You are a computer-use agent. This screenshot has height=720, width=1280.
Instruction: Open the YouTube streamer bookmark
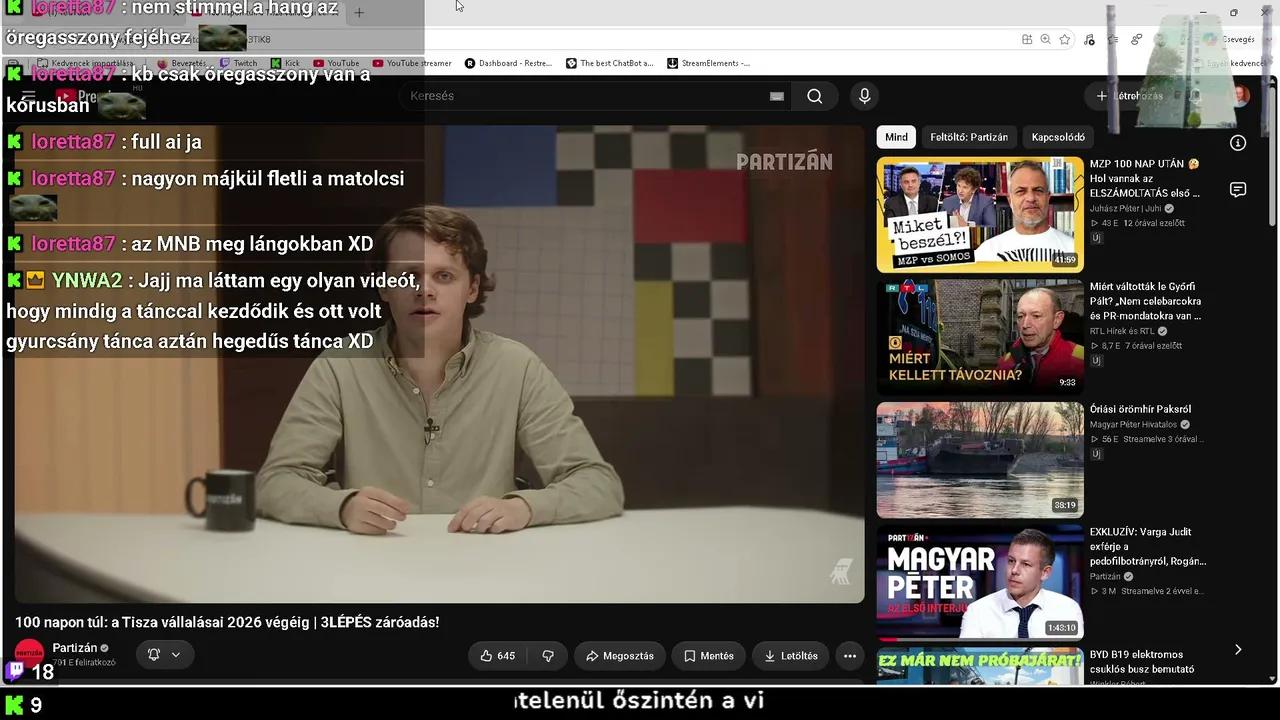[412, 63]
